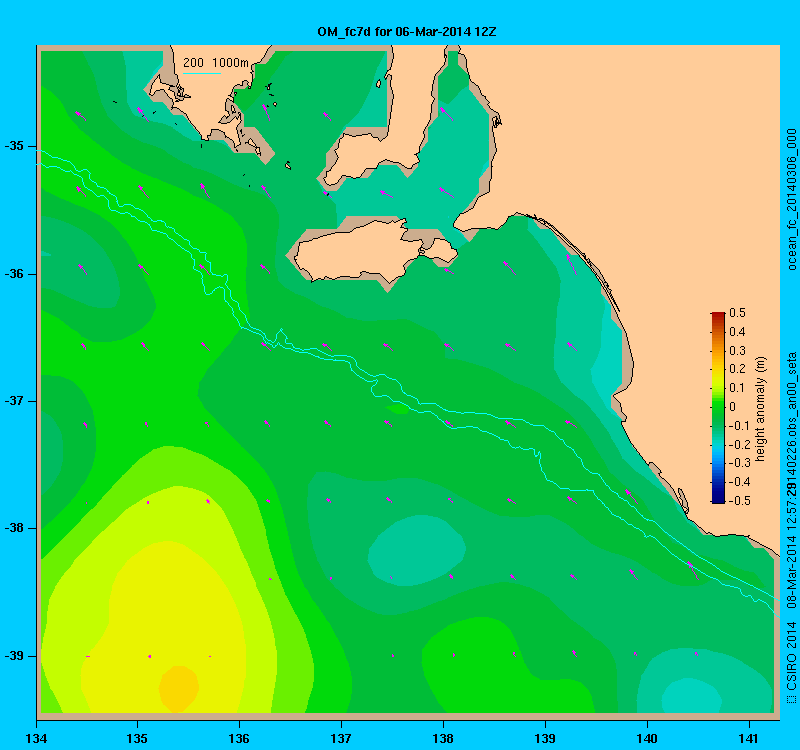The image size is (800, 750).
Task: Click the latitude label '-36'
Action: tap(14, 274)
